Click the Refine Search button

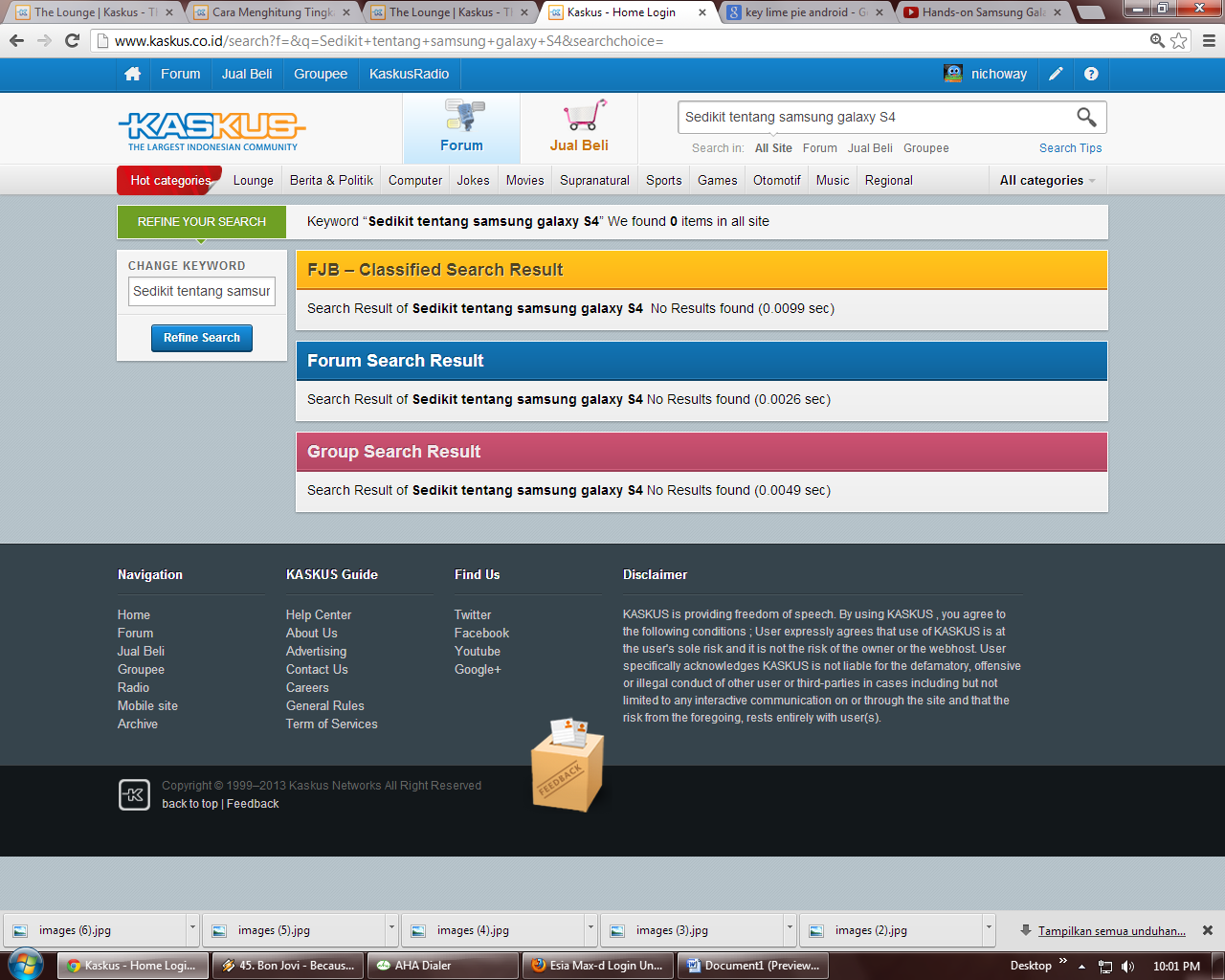coord(202,338)
